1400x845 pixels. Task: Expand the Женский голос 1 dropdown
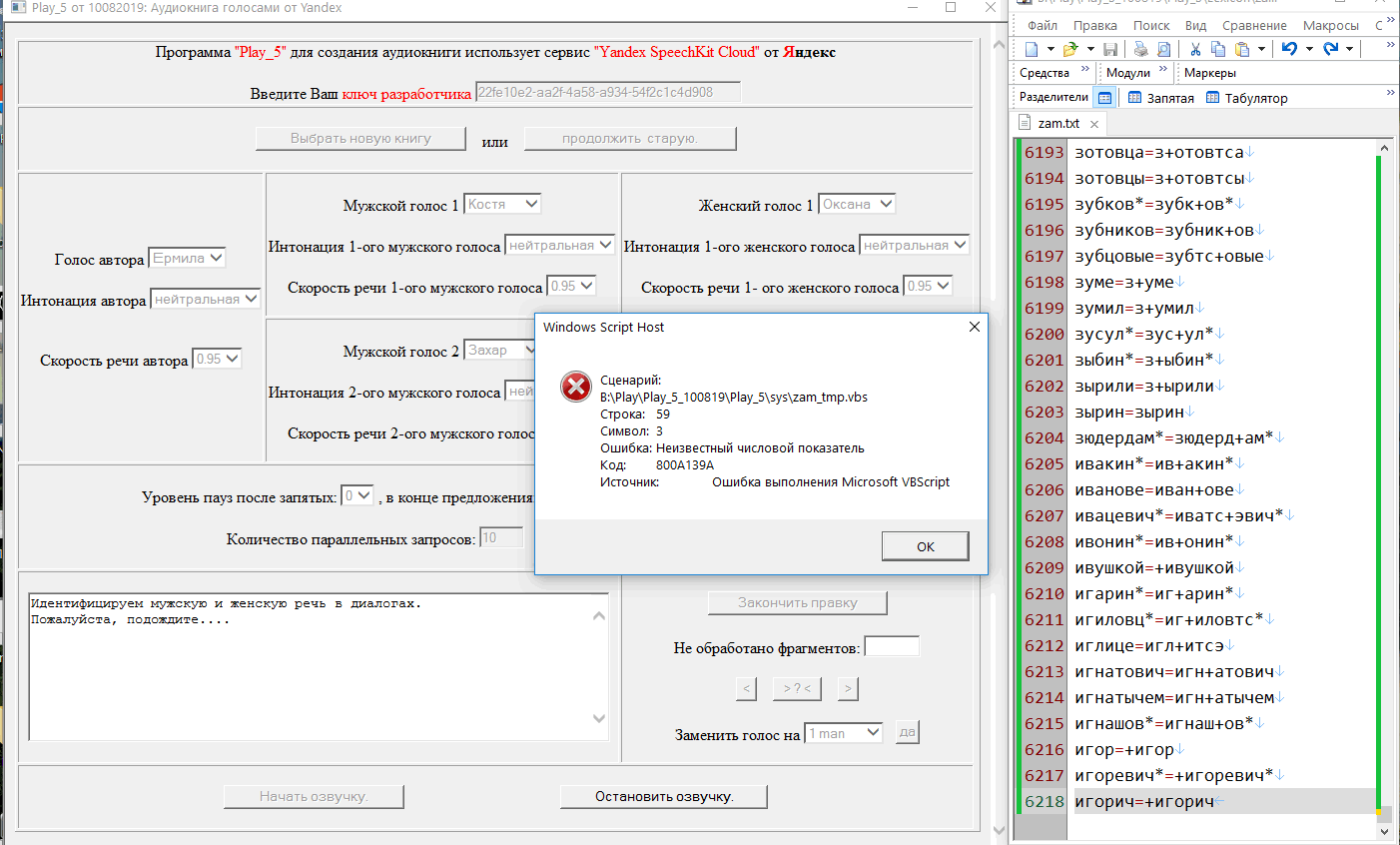pos(857,204)
